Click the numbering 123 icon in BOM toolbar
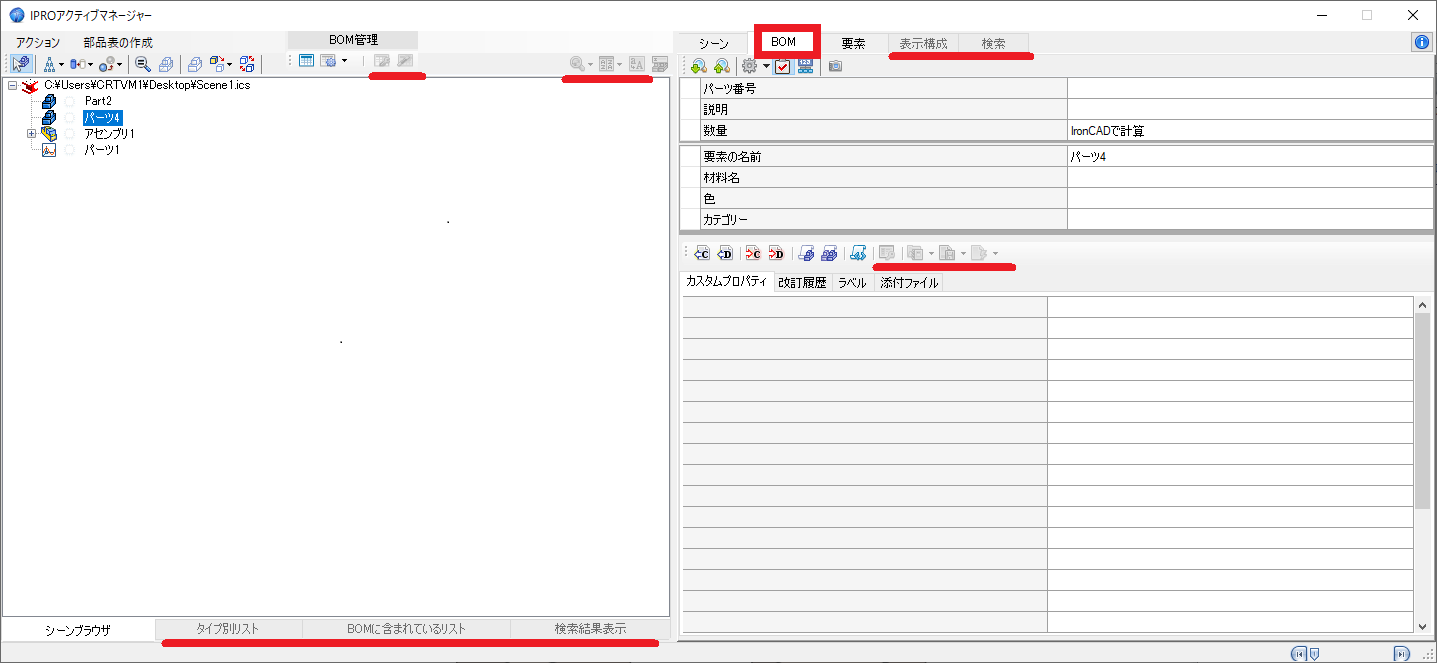 (x=806, y=66)
